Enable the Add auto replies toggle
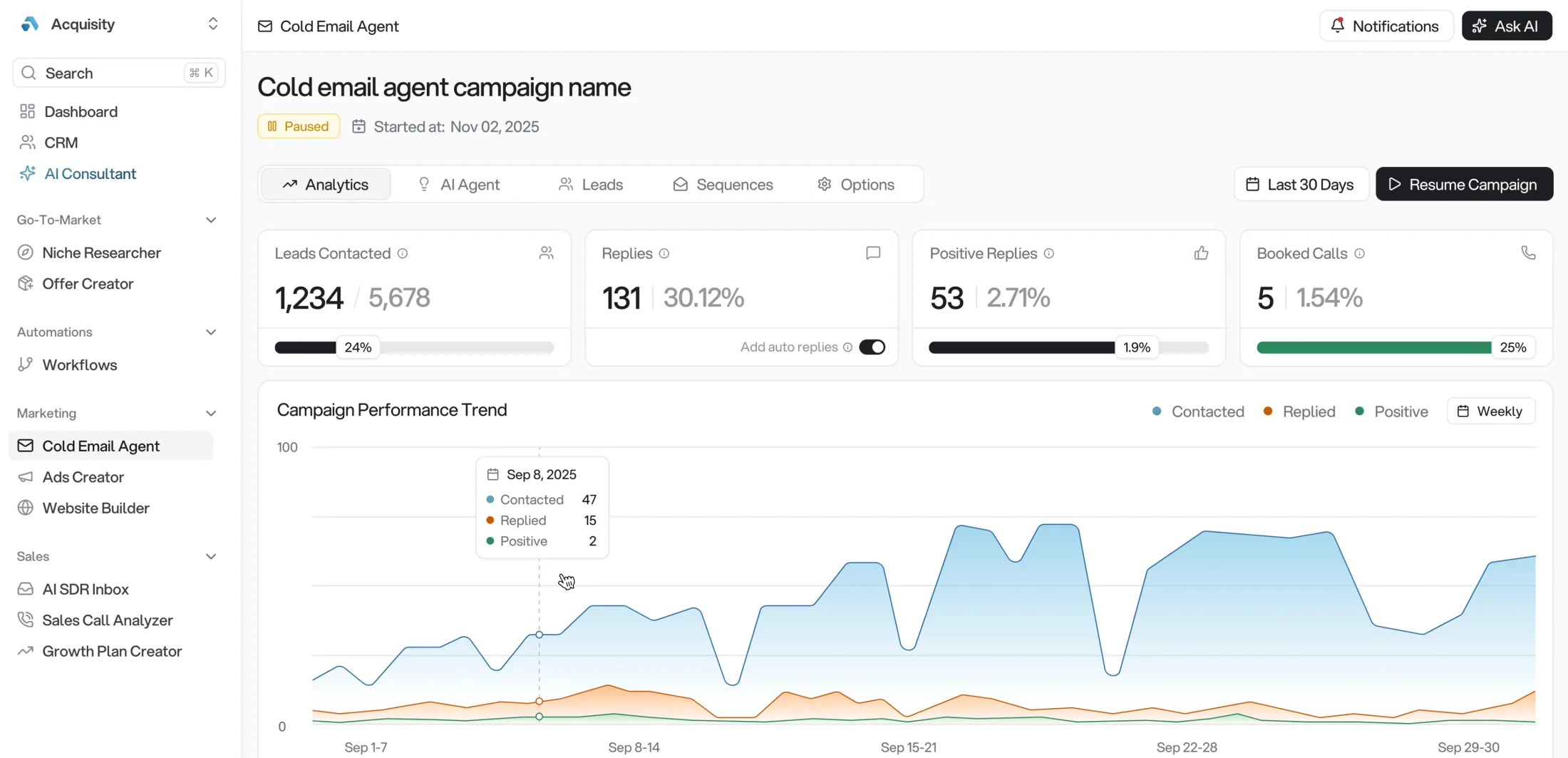 point(872,347)
